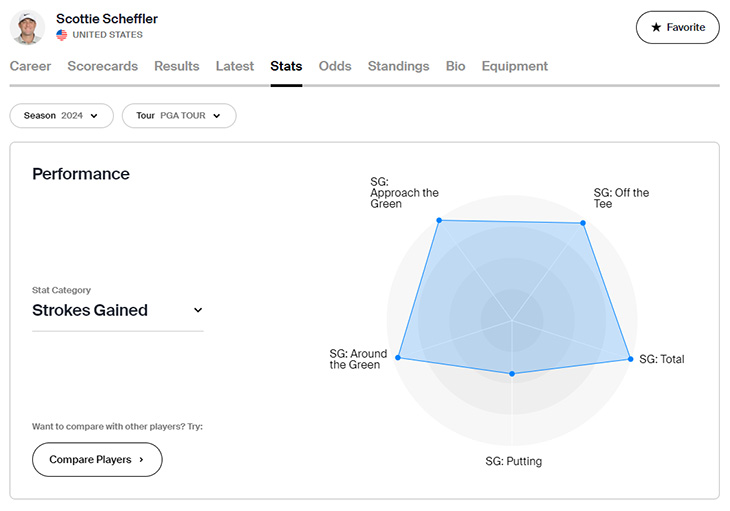730x511 pixels.
Task: Click the SG: Approach the Green data point
Action: tap(438, 220)
